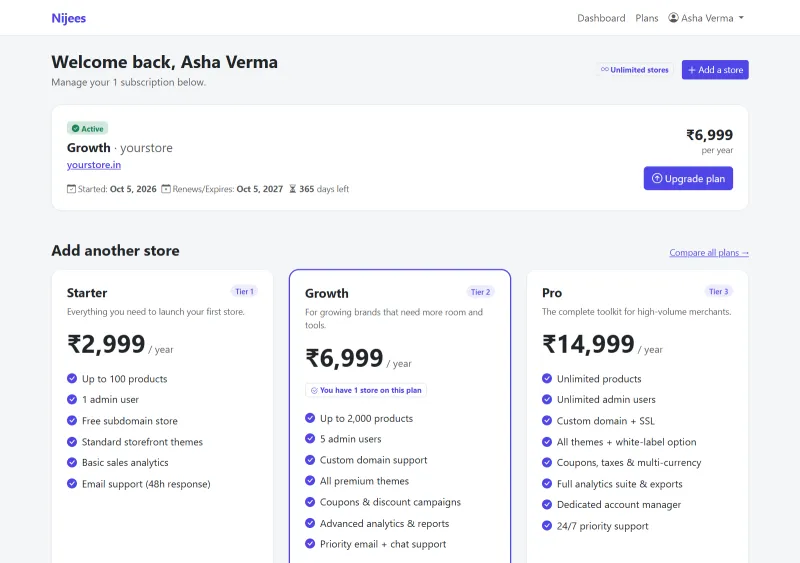Select the Growth plan card title

coord(327,293)
